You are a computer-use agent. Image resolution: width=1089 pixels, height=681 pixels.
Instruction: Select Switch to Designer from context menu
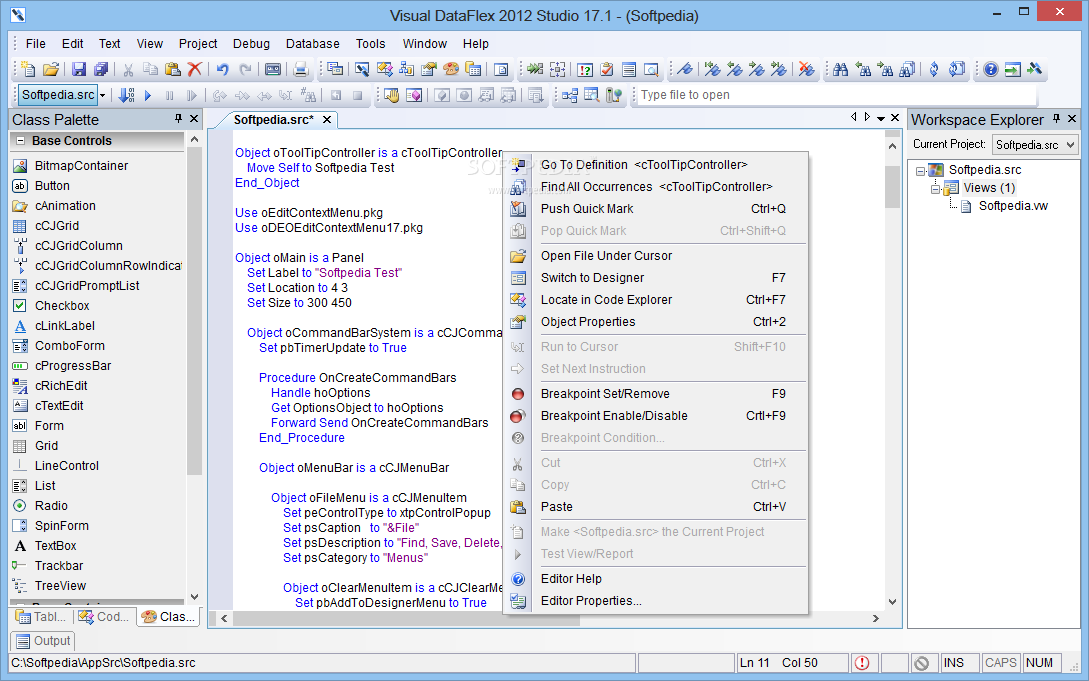(x=656, y=278)
